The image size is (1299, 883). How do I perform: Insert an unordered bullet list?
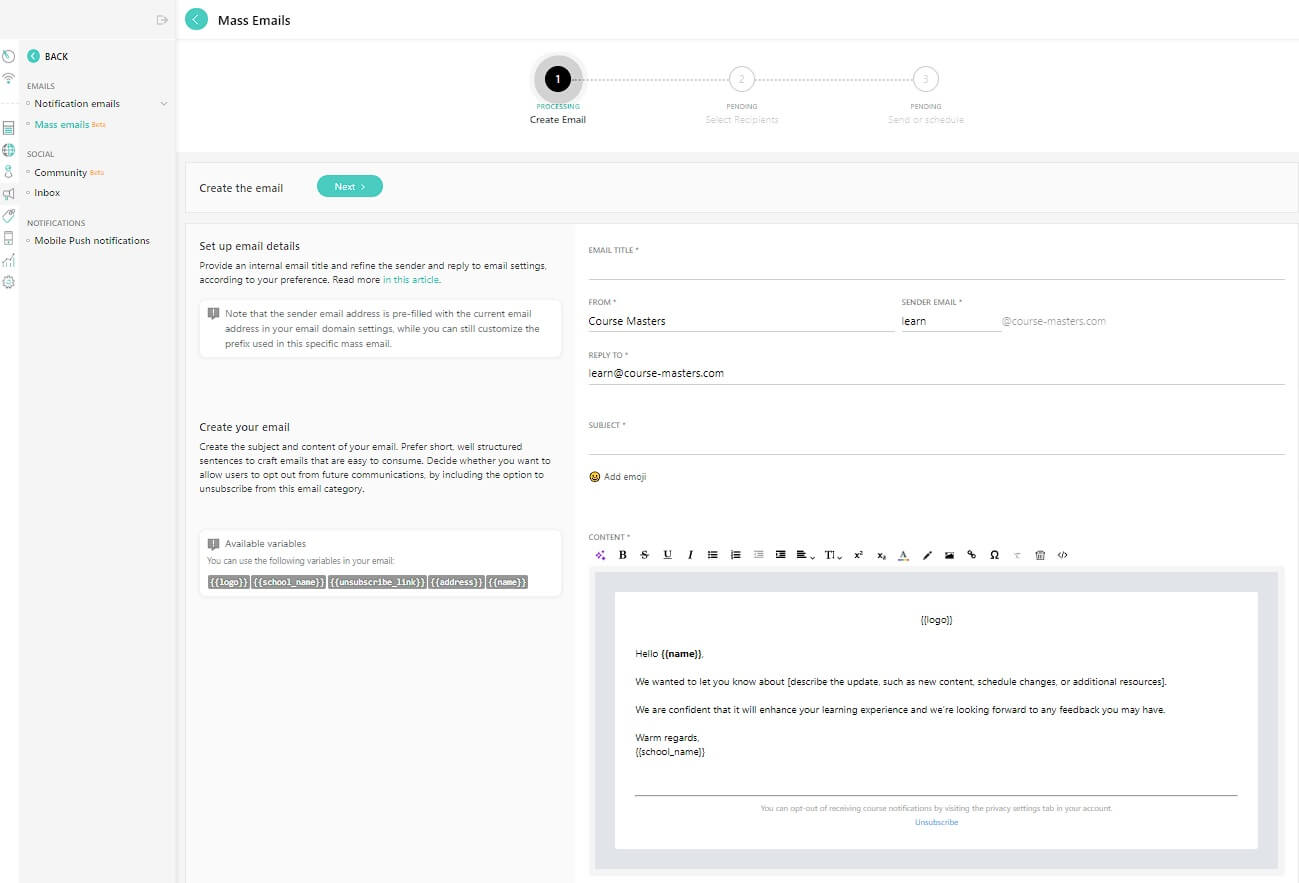pos(713,555)
